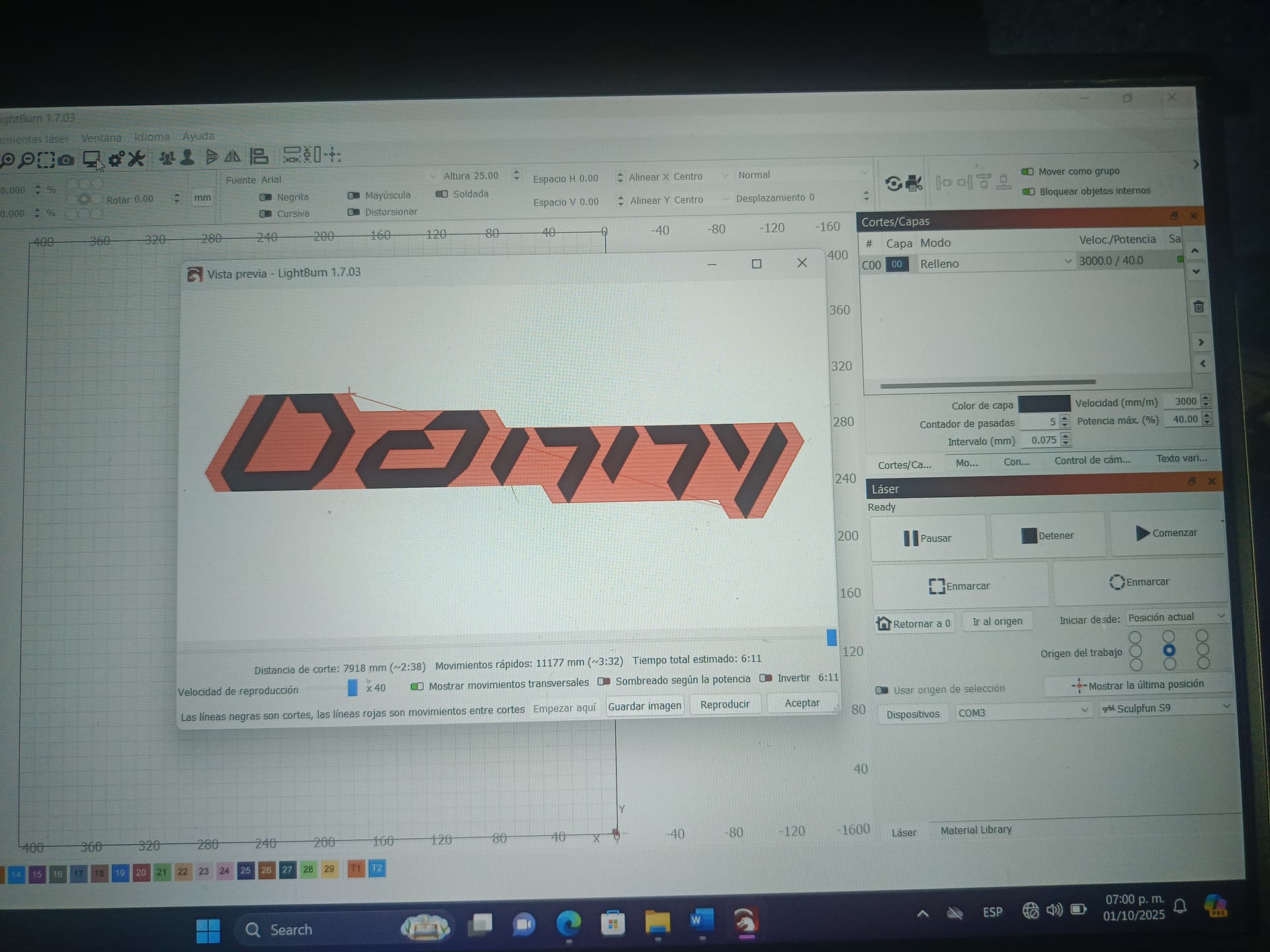
Task: Open device settings wrench icon
Action: (x=136, y=158)
